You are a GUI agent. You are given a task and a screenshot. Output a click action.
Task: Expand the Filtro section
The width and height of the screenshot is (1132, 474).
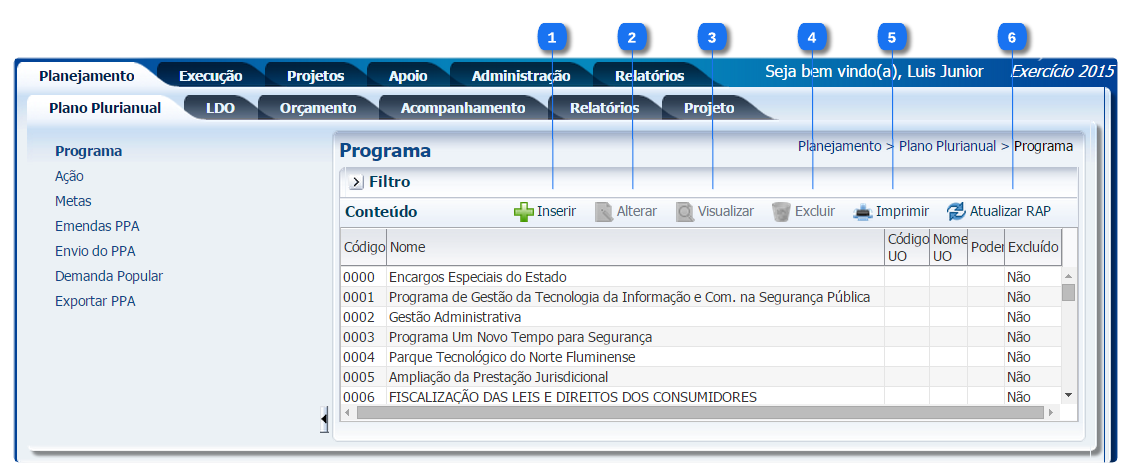coord(356,182)
